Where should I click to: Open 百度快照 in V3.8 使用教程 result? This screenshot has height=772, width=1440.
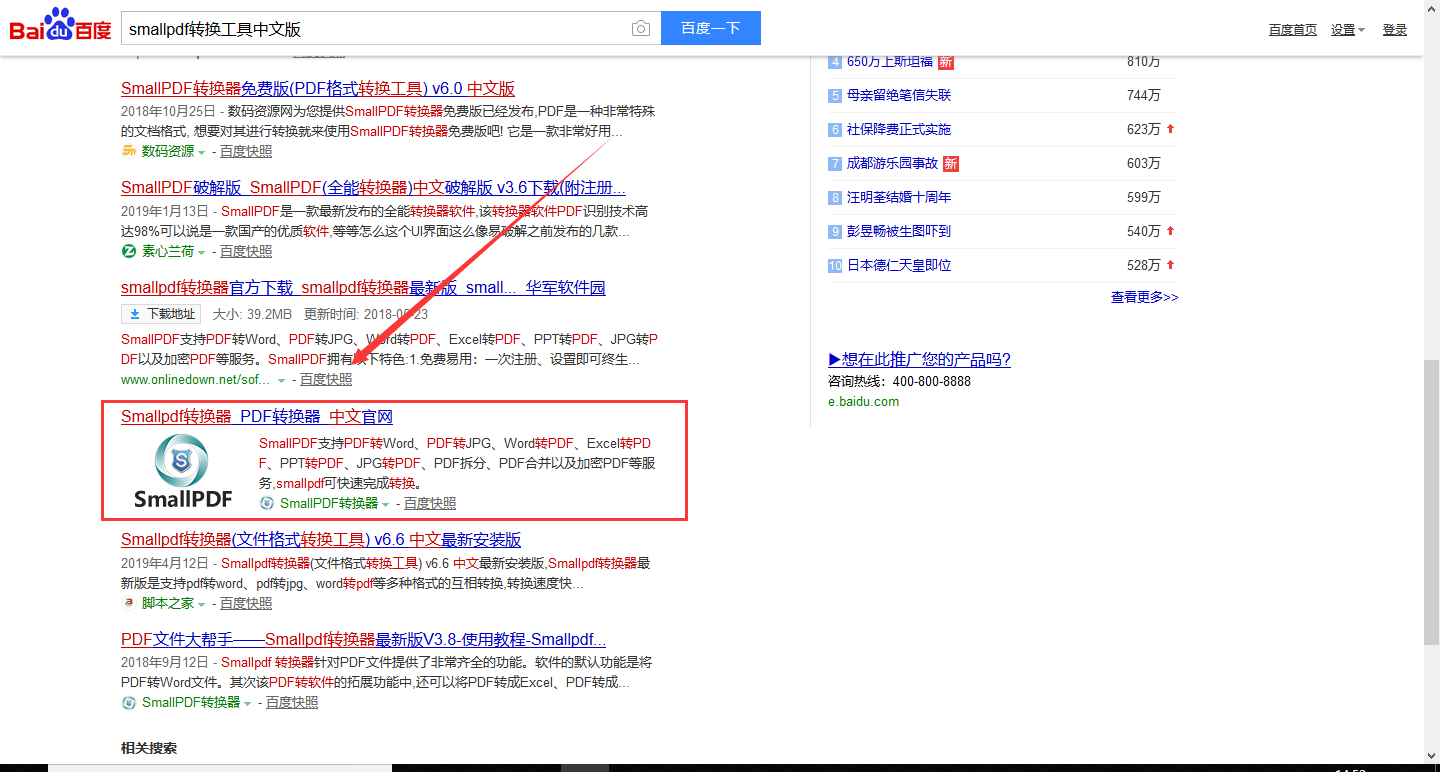(x=292, y=702)
